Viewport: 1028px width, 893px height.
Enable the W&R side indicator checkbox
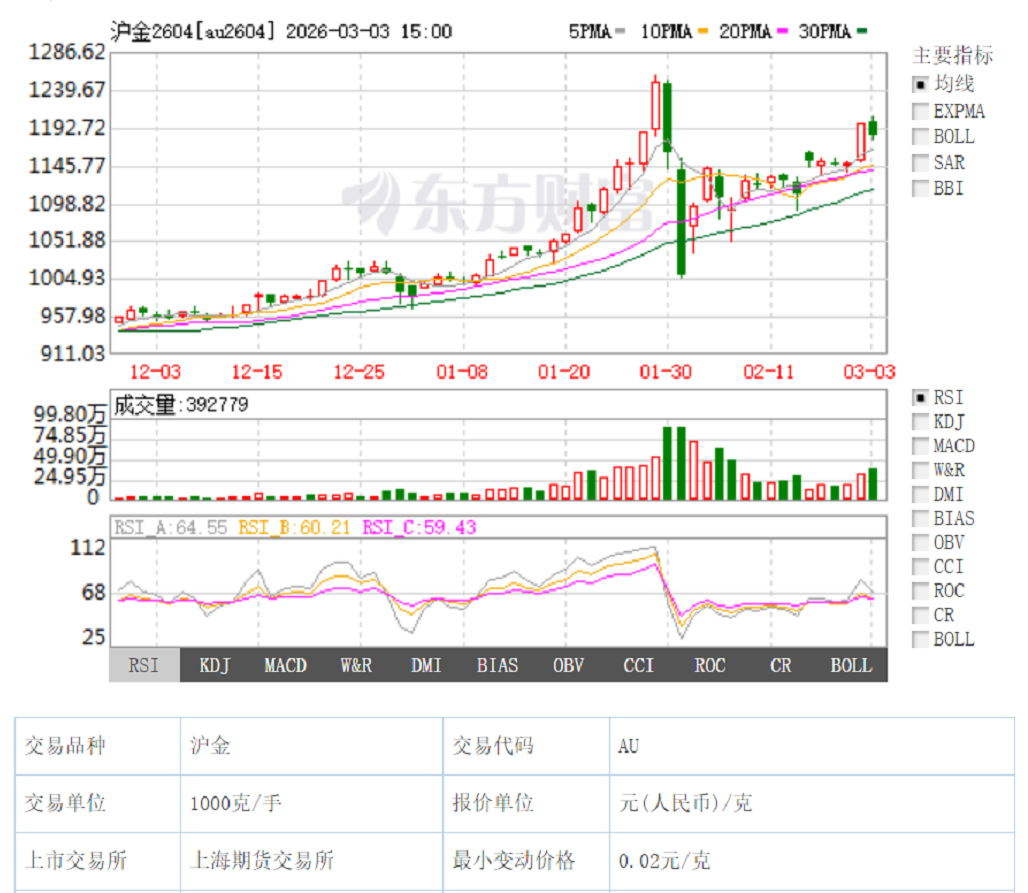pos(920,470)
